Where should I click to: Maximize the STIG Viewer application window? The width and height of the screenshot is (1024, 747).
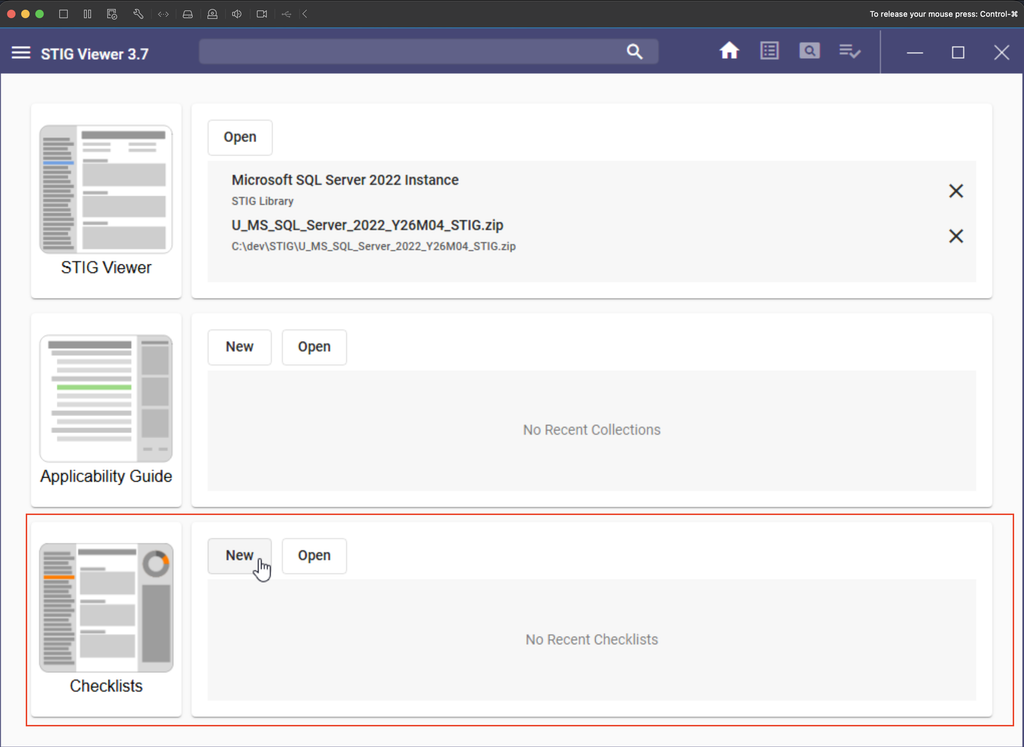click(958, 52)
